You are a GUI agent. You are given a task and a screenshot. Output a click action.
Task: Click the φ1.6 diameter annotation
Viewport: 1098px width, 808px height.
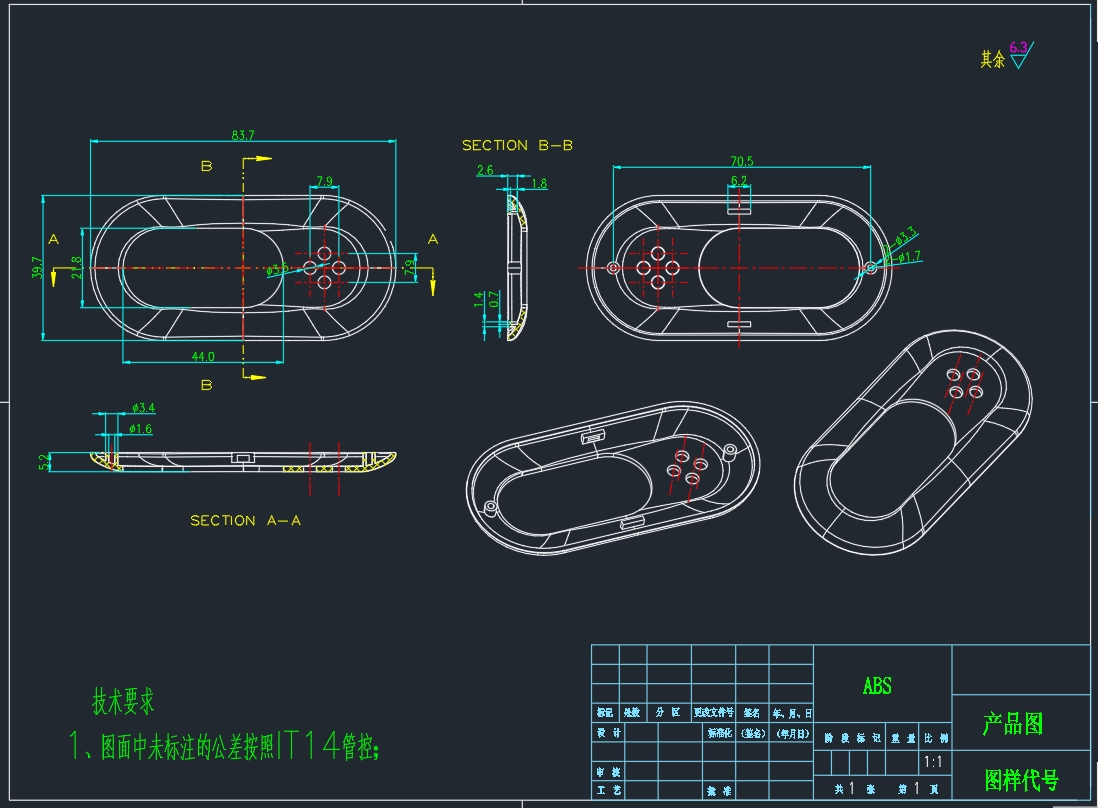[x=141, y=429]
